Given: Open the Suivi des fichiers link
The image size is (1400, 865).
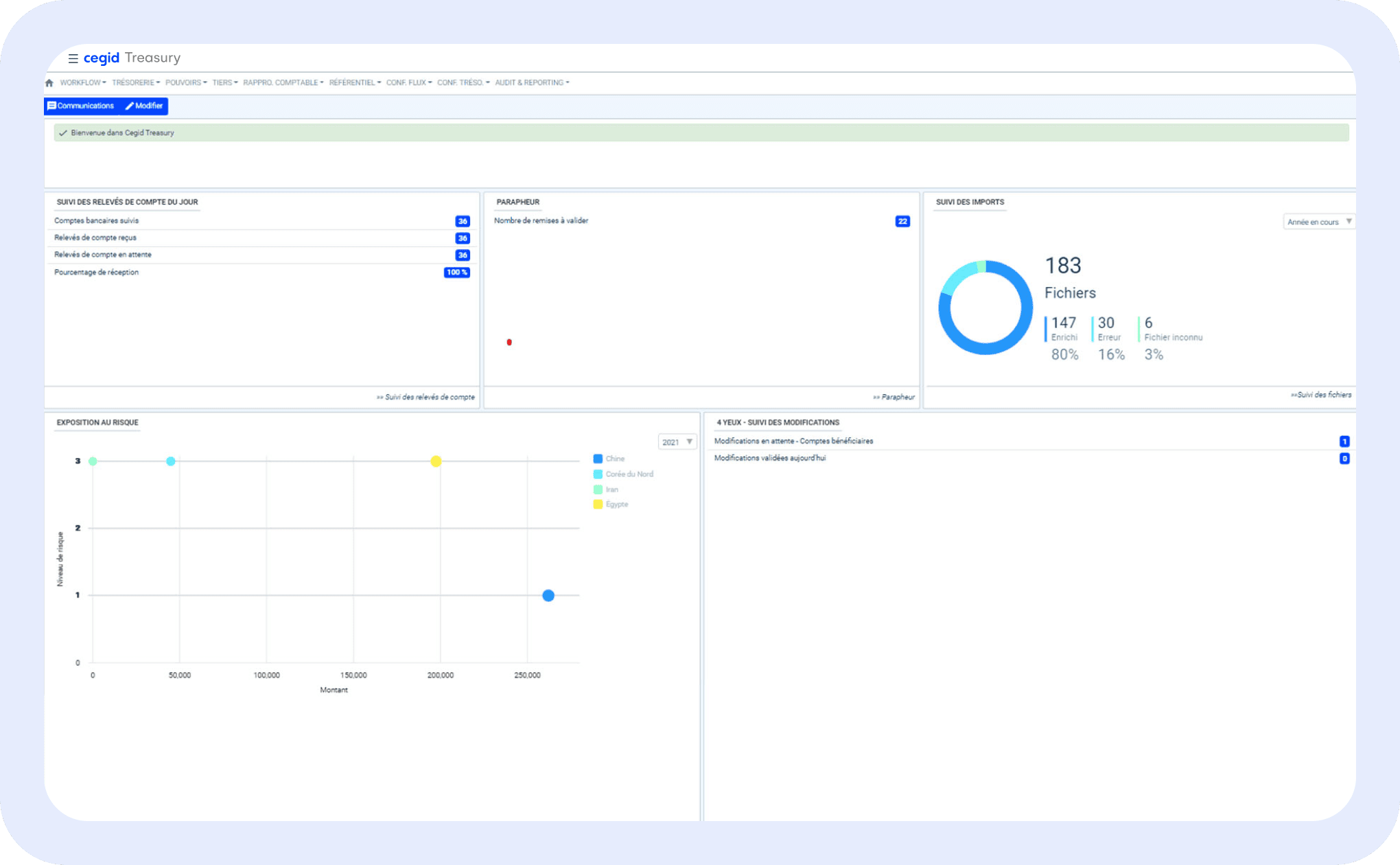Looking at the screenshot, I should pos(1321,395).
